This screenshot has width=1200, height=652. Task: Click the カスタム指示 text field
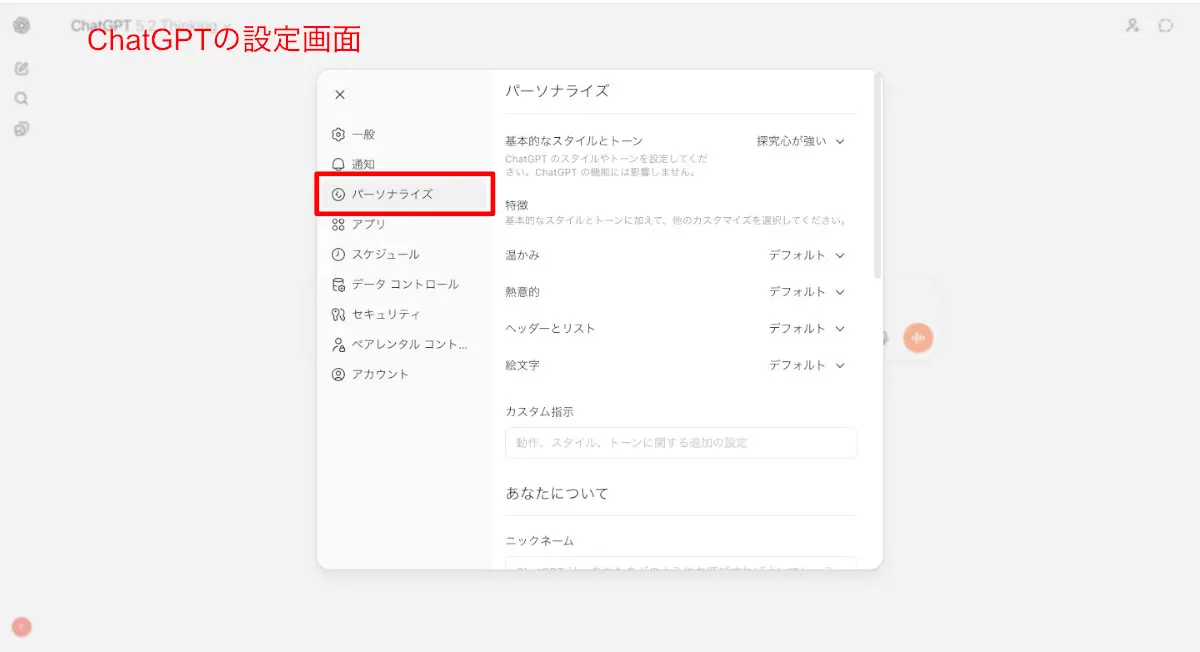(680, 443)
